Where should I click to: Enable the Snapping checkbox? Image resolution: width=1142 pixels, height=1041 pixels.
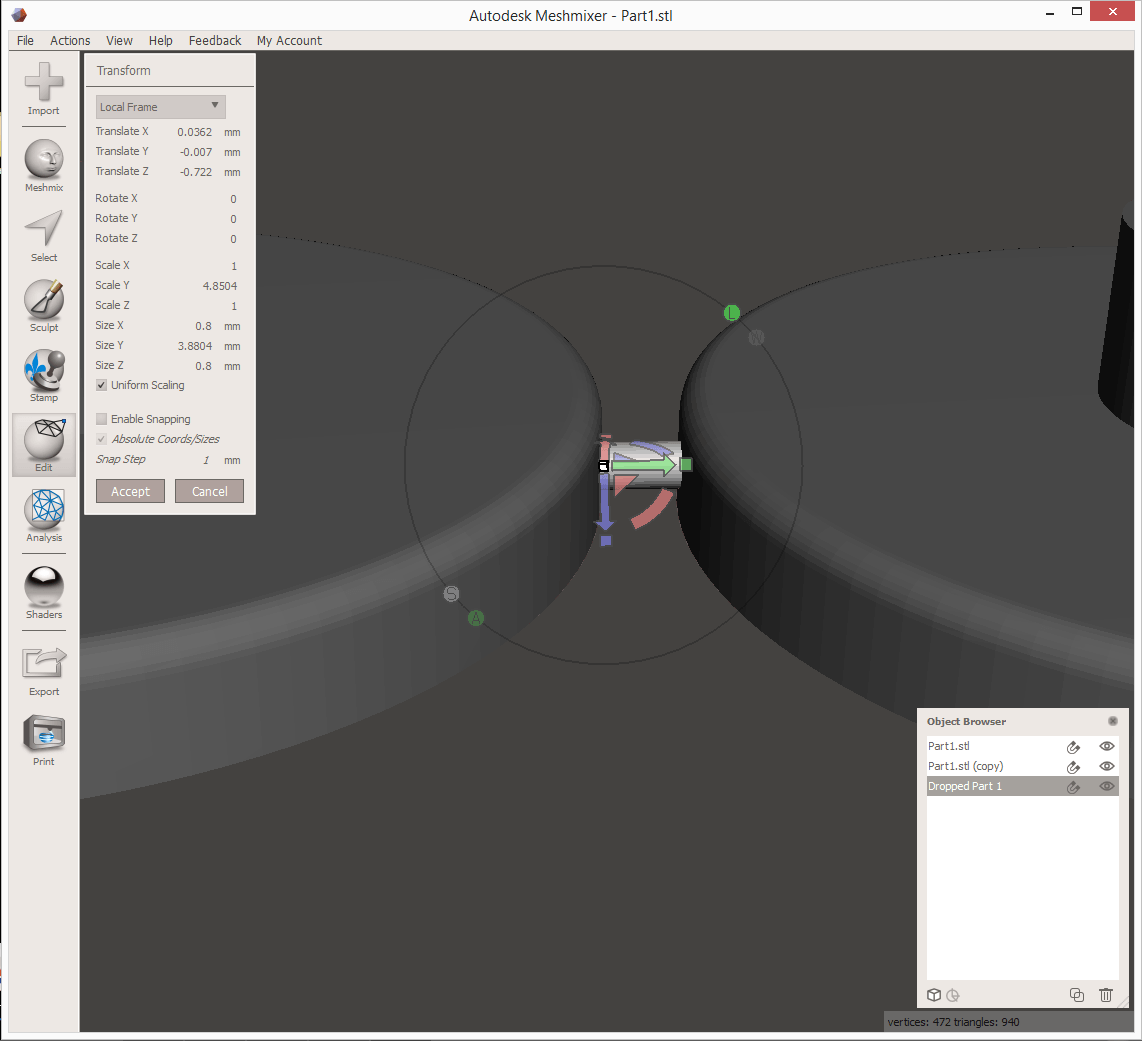tap(102, 419)
